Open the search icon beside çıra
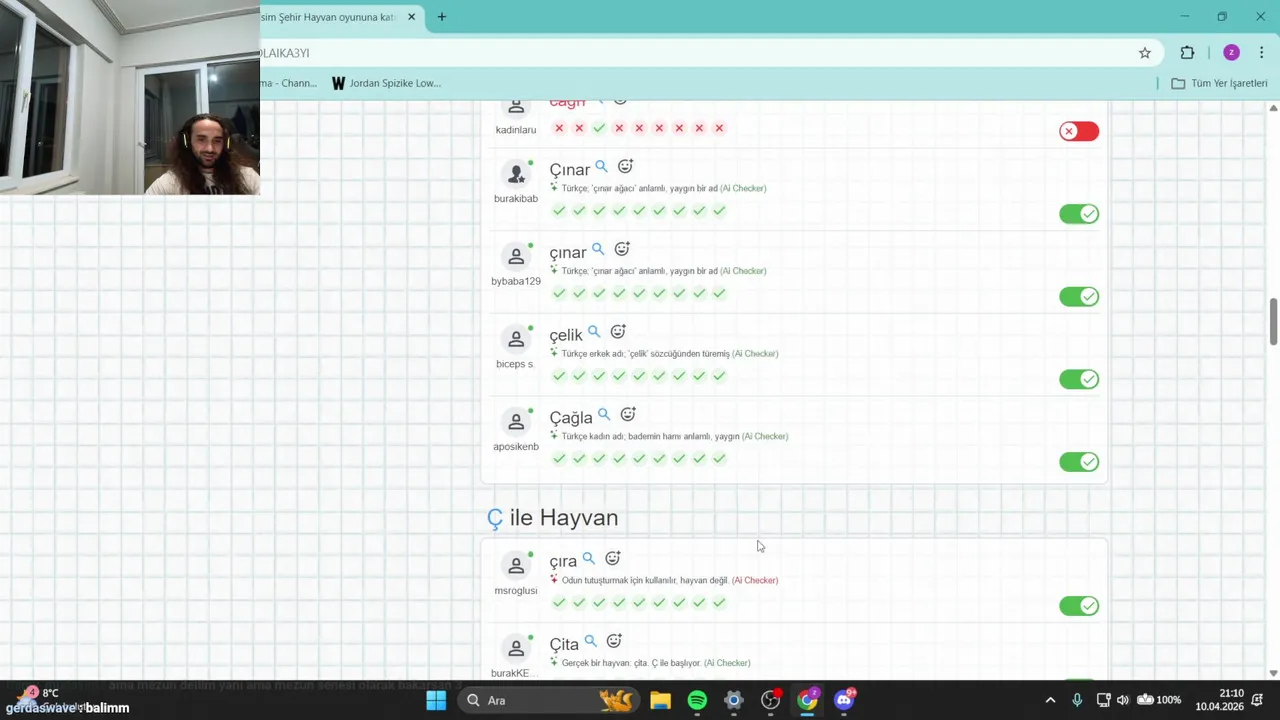 click(x=589, y=559)
